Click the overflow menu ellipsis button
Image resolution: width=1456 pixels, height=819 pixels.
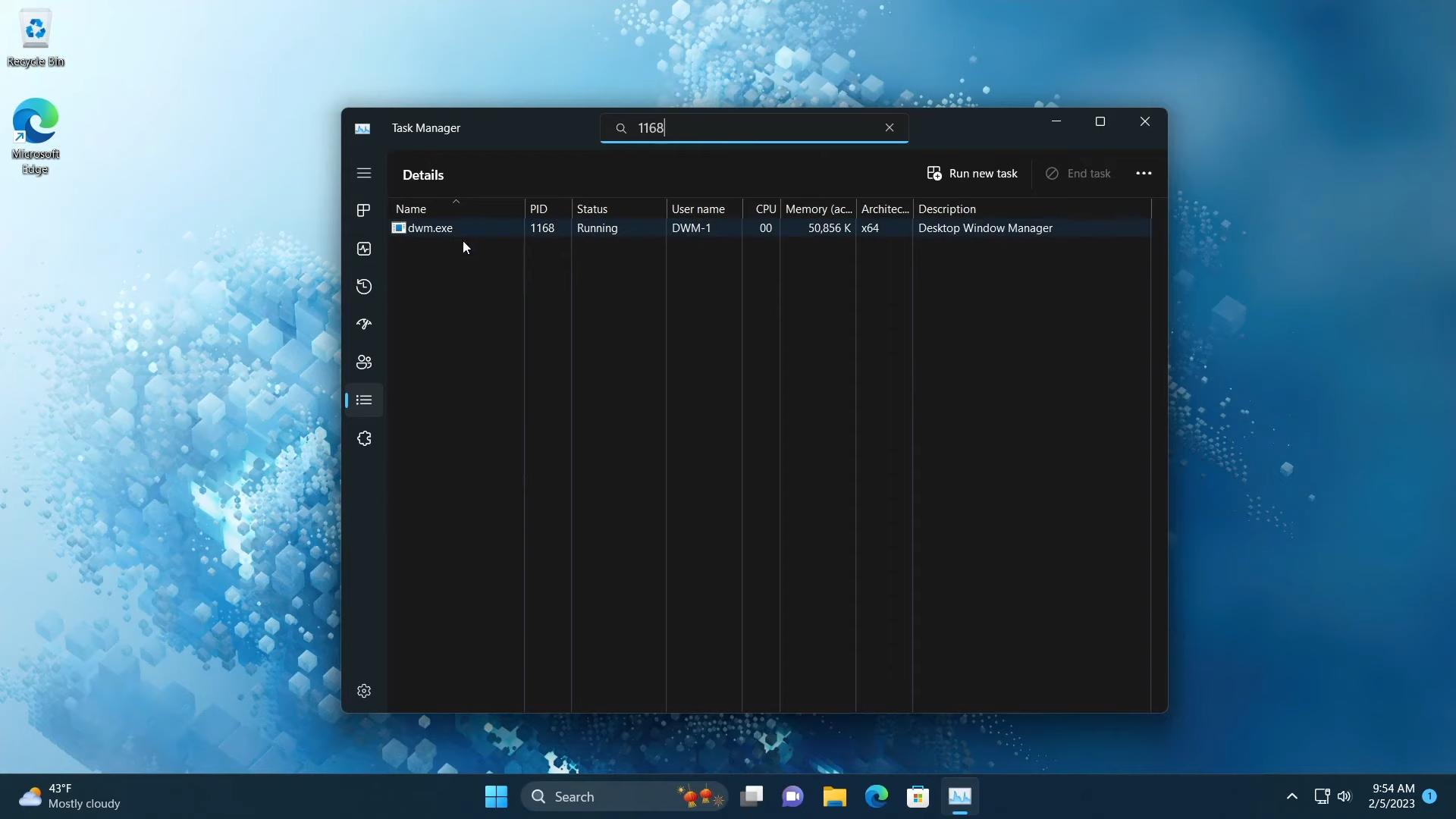pyautogui.click(x=1145, y=173)
